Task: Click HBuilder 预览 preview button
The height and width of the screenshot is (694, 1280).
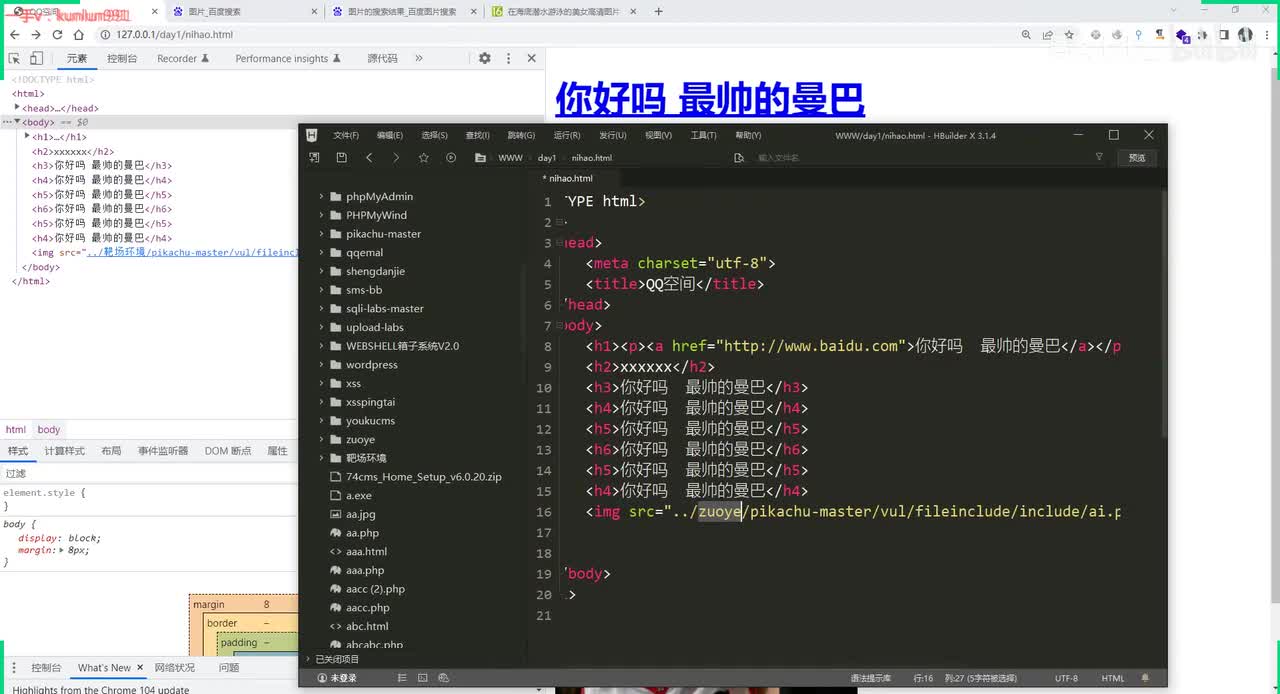Action: coord(1137,157)
